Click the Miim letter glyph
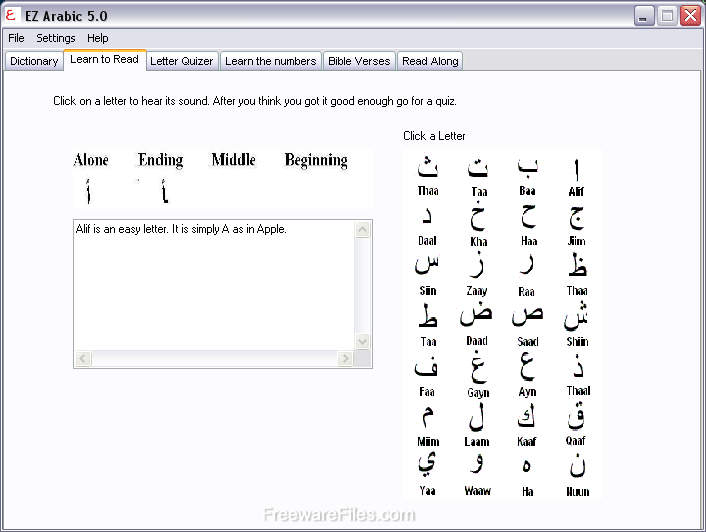Screen dimensions: 706x532 point(428,417)
